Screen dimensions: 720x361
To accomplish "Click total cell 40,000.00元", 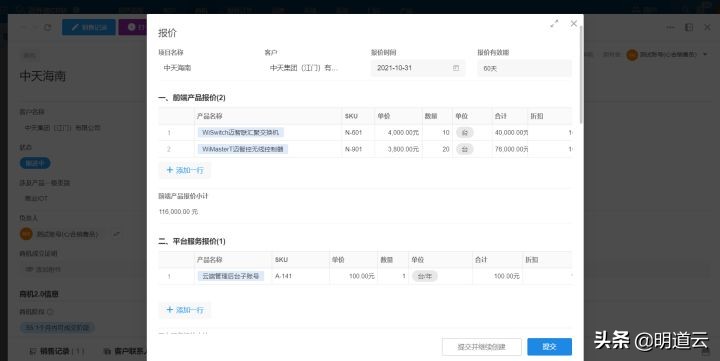I will (511, 132).
